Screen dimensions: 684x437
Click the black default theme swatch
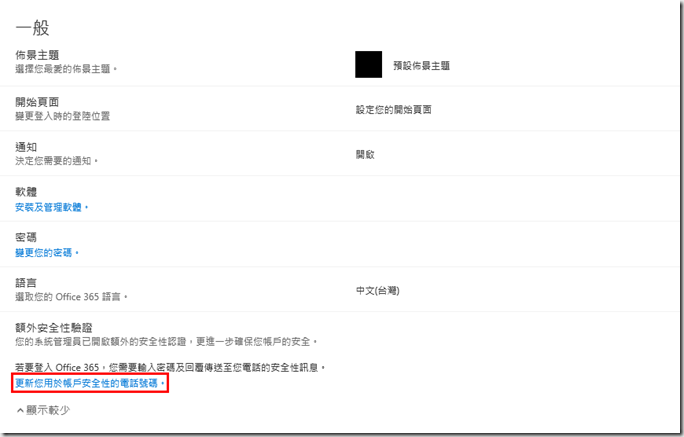pos(369,65)
